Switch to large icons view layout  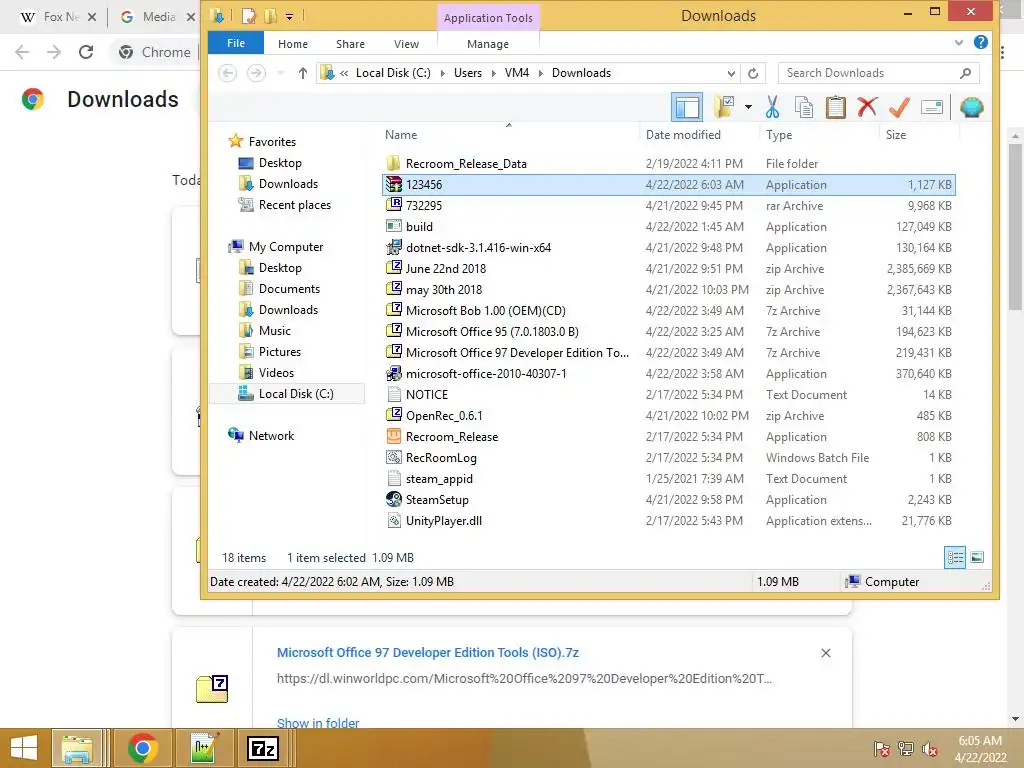[977, 557]
